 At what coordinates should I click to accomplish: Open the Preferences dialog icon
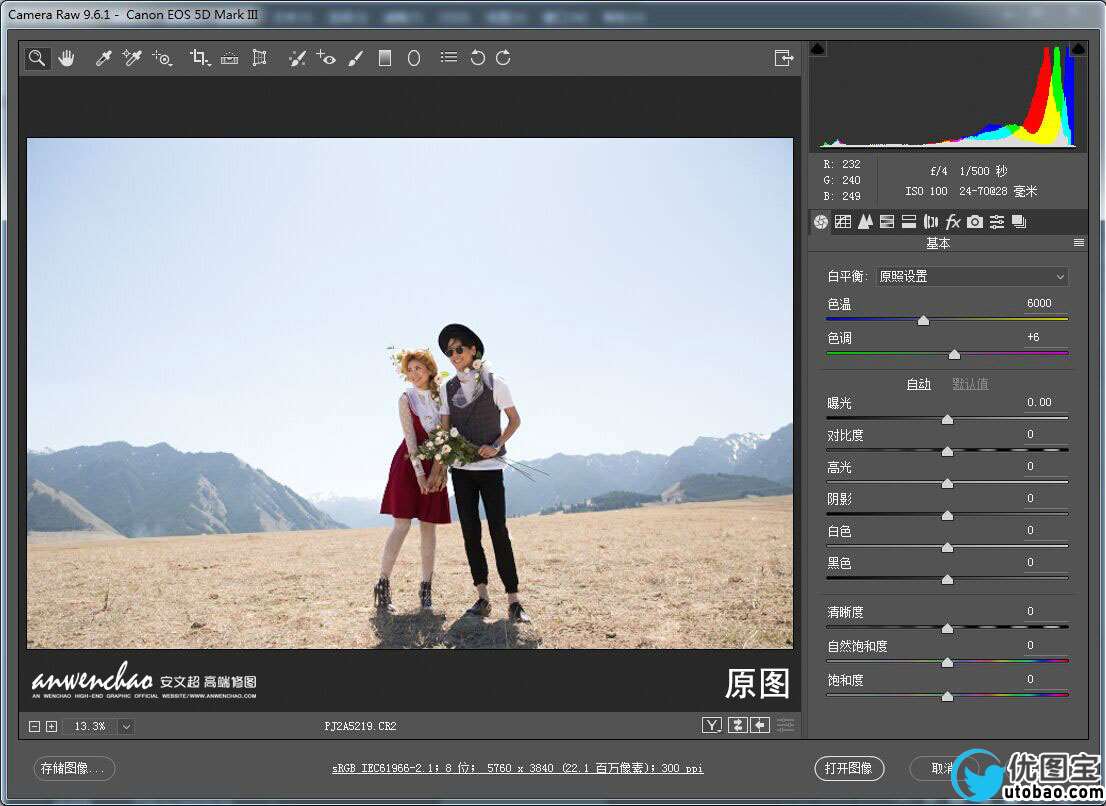[449, 58]
